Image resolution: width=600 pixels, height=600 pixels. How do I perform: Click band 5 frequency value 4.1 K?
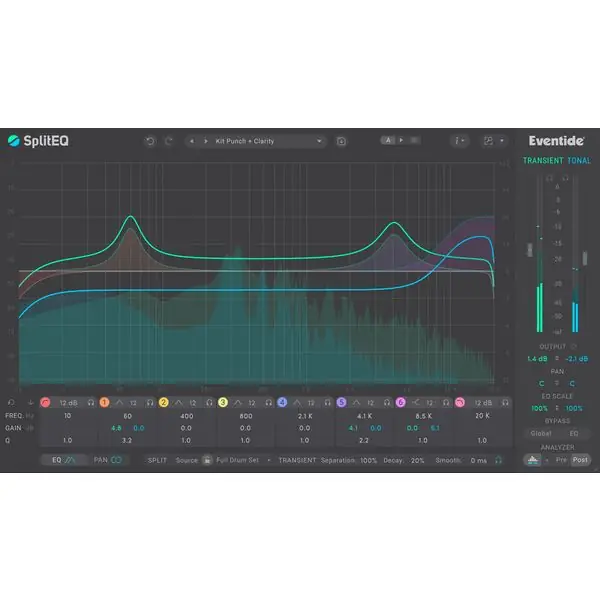coord(364,416)
